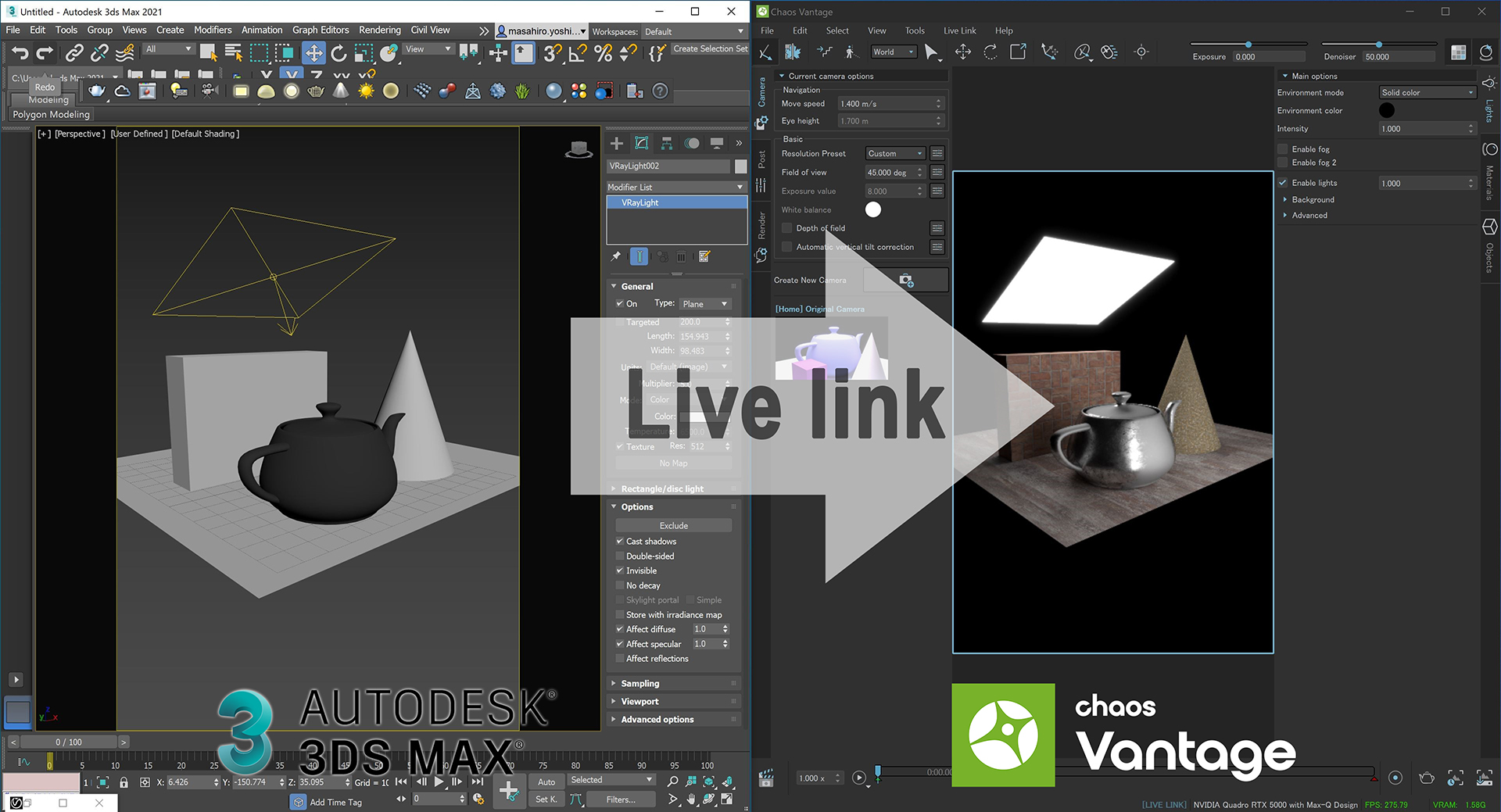Click the Set K. button

pyautogui.click(x=546, y=799)
